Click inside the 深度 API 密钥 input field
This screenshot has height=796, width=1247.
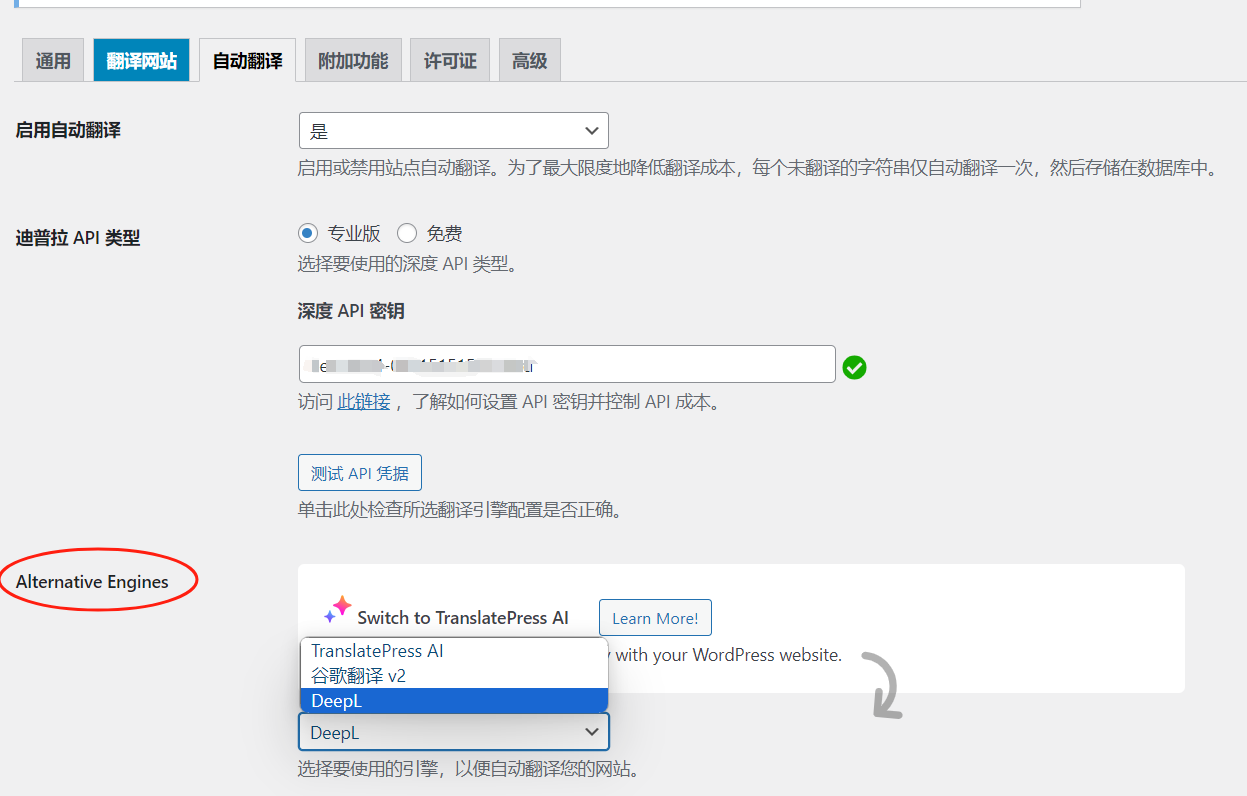point(566,364)
